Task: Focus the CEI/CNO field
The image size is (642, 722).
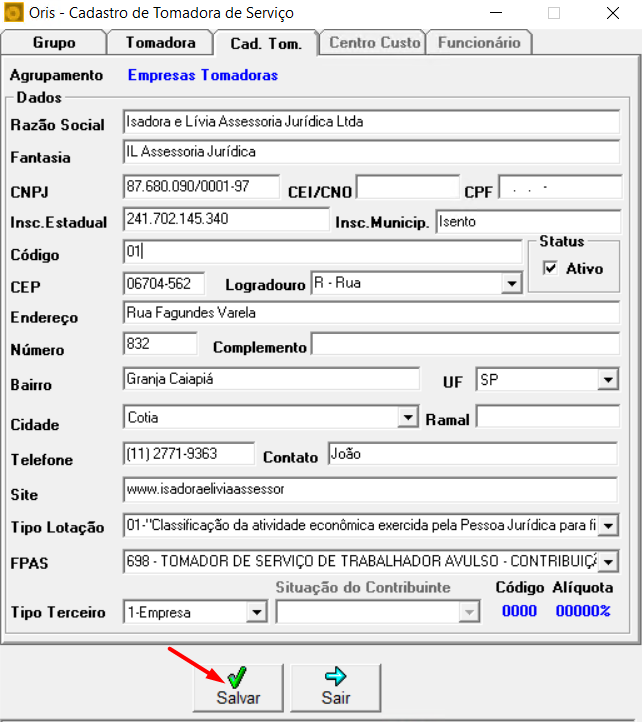Action: pos(408,187)
